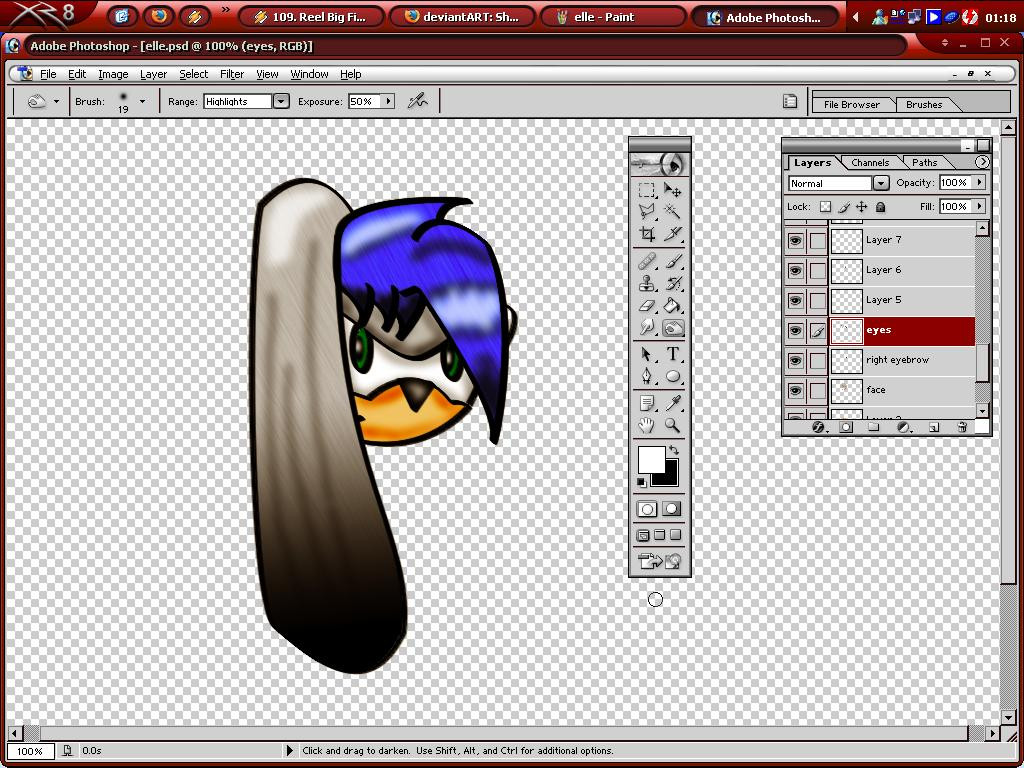Select the History Brush tool
The height and width of the screenshot is (768, 1024).
click(x=673, y=283)
